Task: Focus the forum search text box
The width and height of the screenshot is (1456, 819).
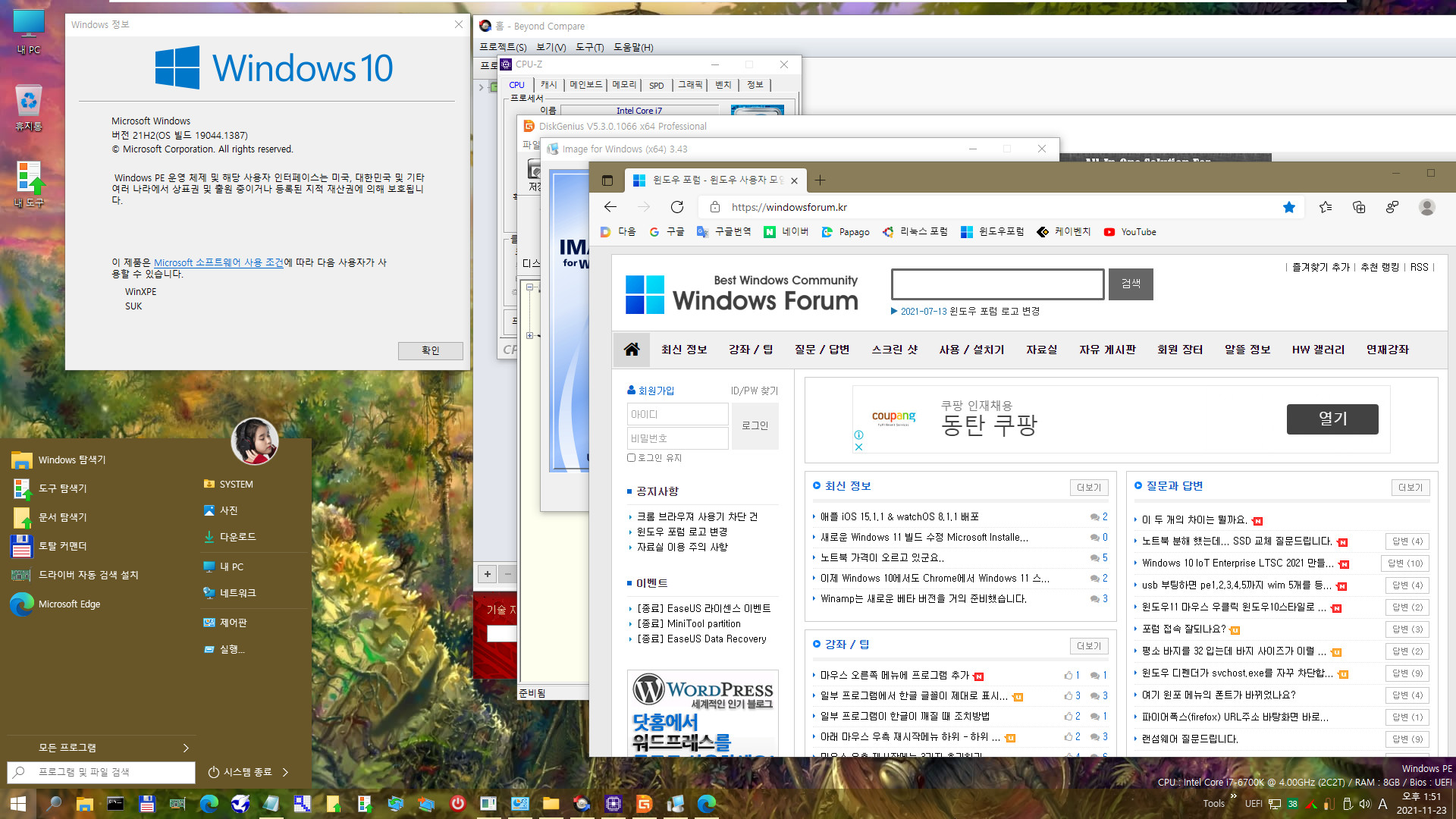Action: [x=997, y=284]
